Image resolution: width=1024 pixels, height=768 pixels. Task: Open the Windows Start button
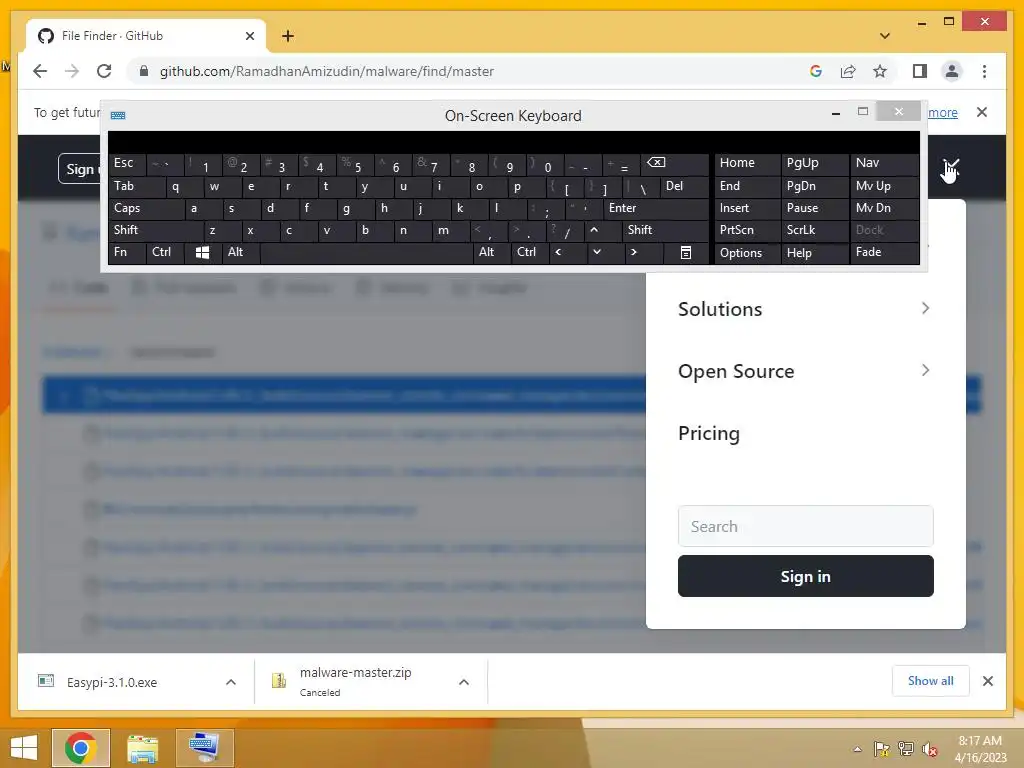coord(24,748)
